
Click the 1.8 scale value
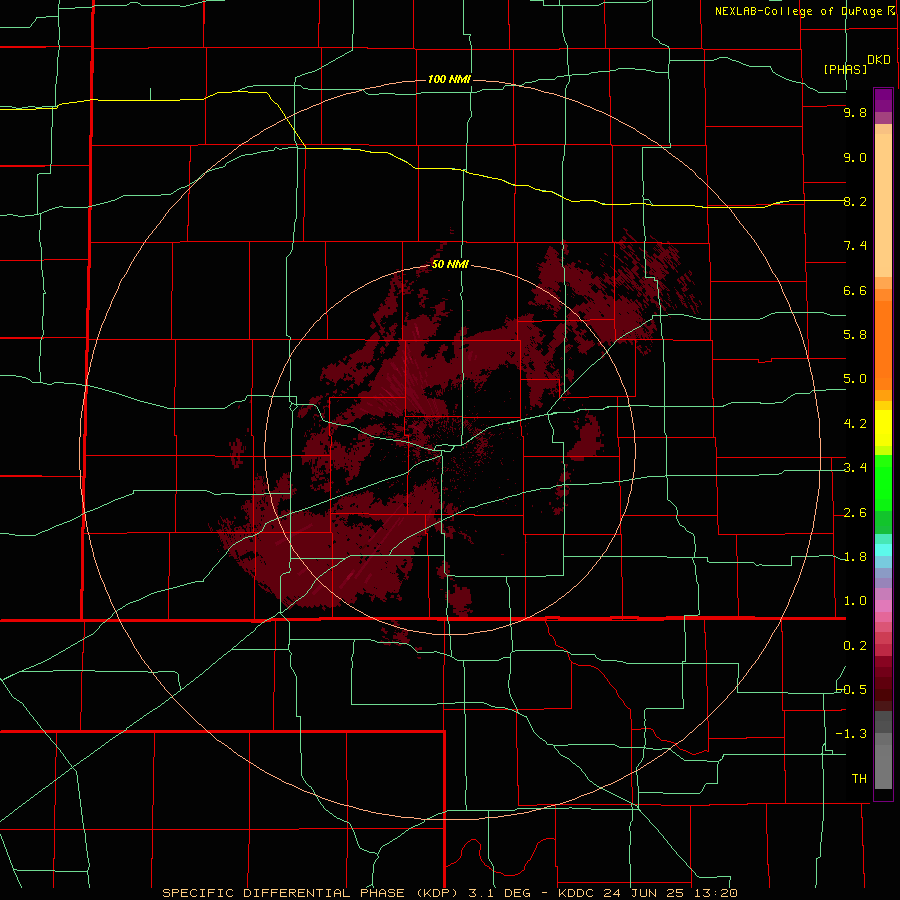tap(855, 557)
